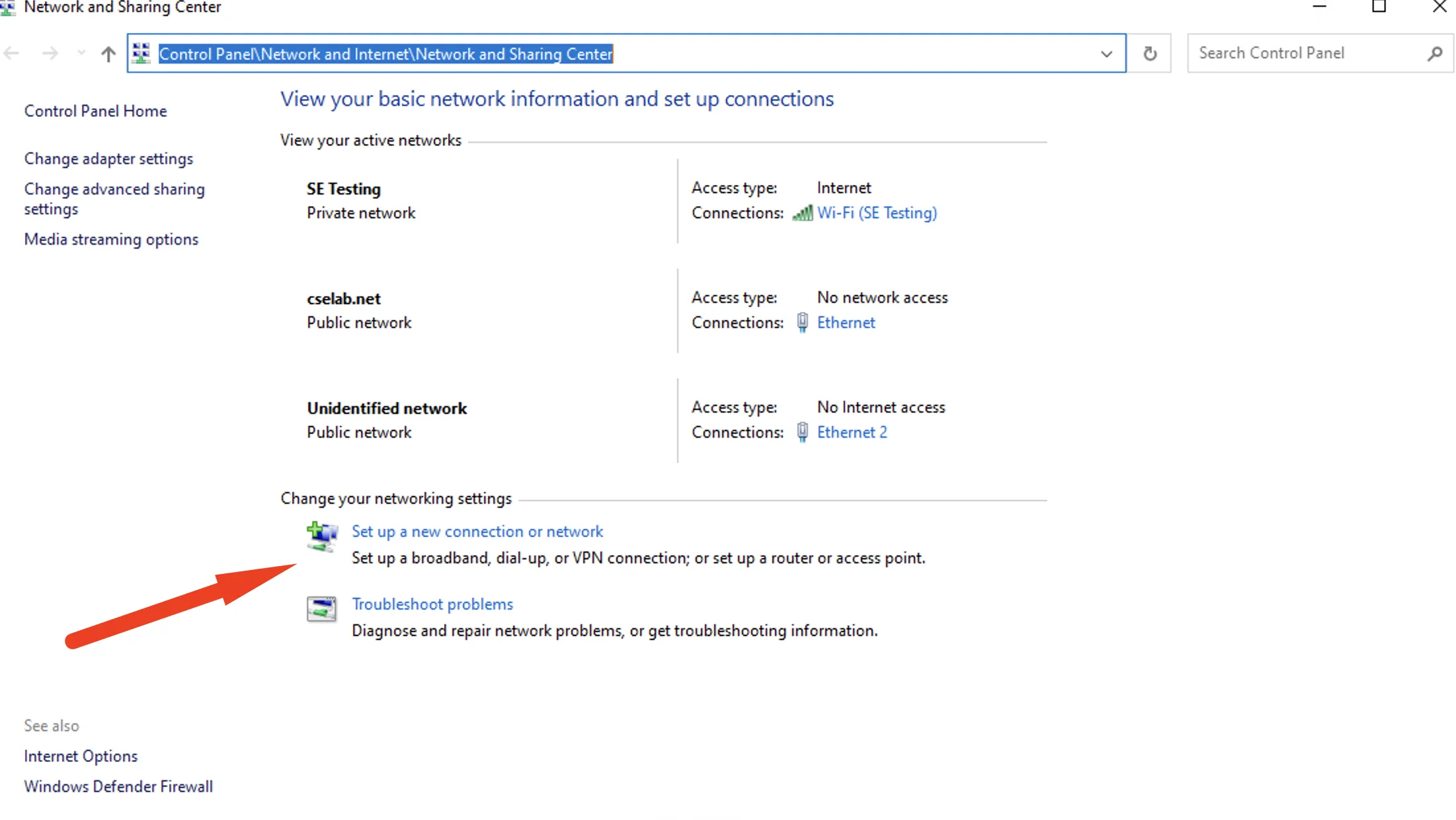Click the Unidentified network name
The image size is (1456, 820).
coord(387,409)
